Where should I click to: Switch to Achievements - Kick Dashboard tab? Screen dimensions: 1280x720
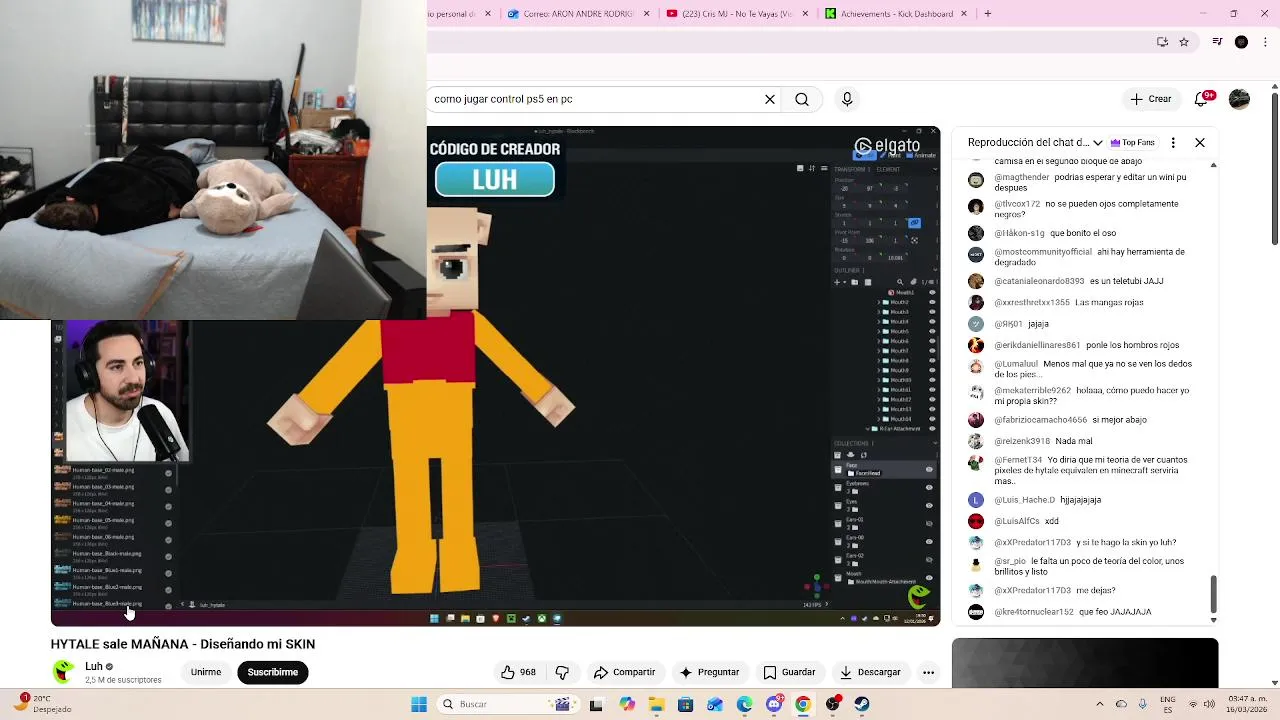click(x=895, y=14)
